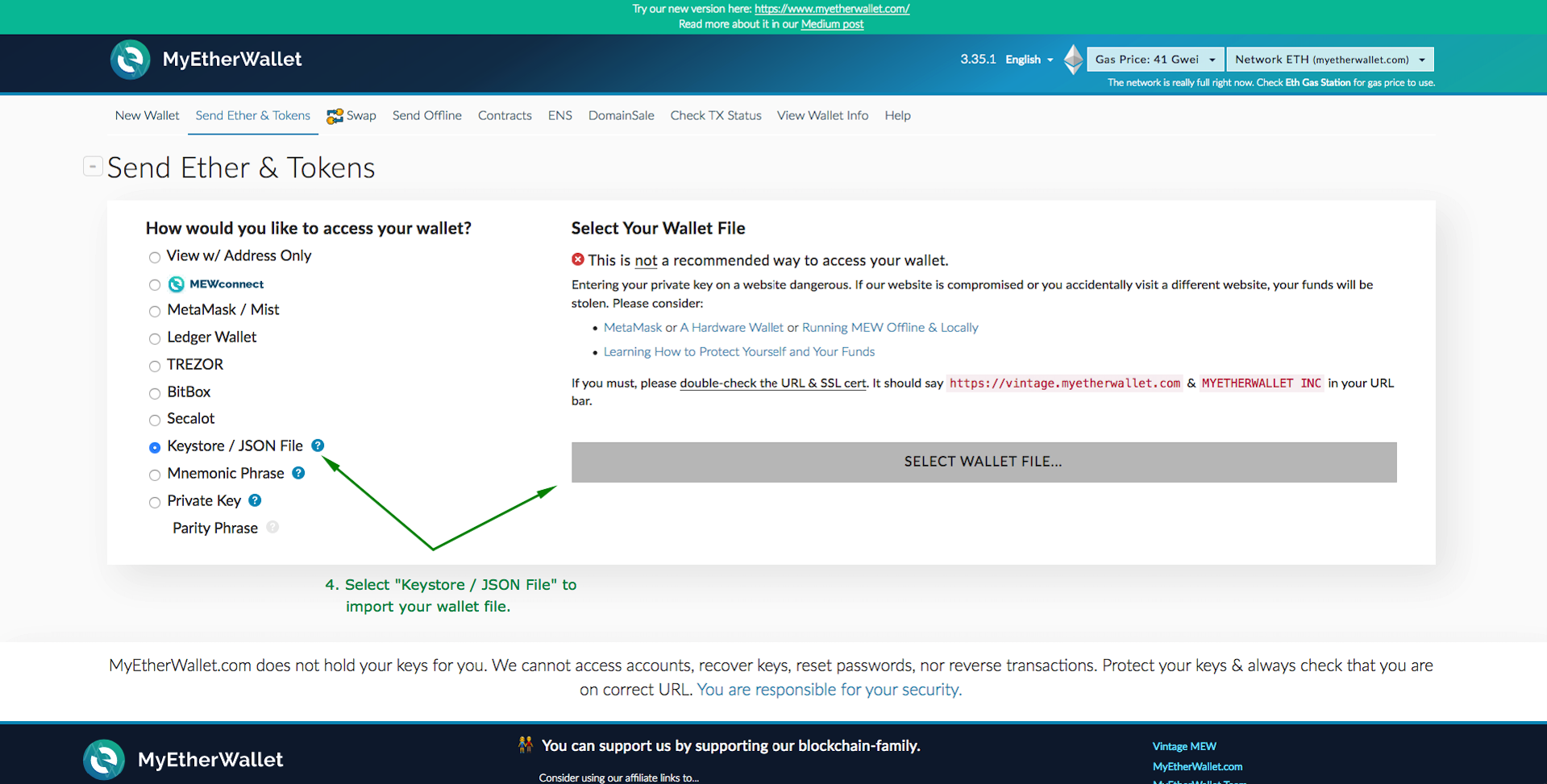Click double-check the URL & SSL cert link
Image resolution: width=1547 pixels, height=784 pixels.
pyautogui.click(x=773, y=383)
